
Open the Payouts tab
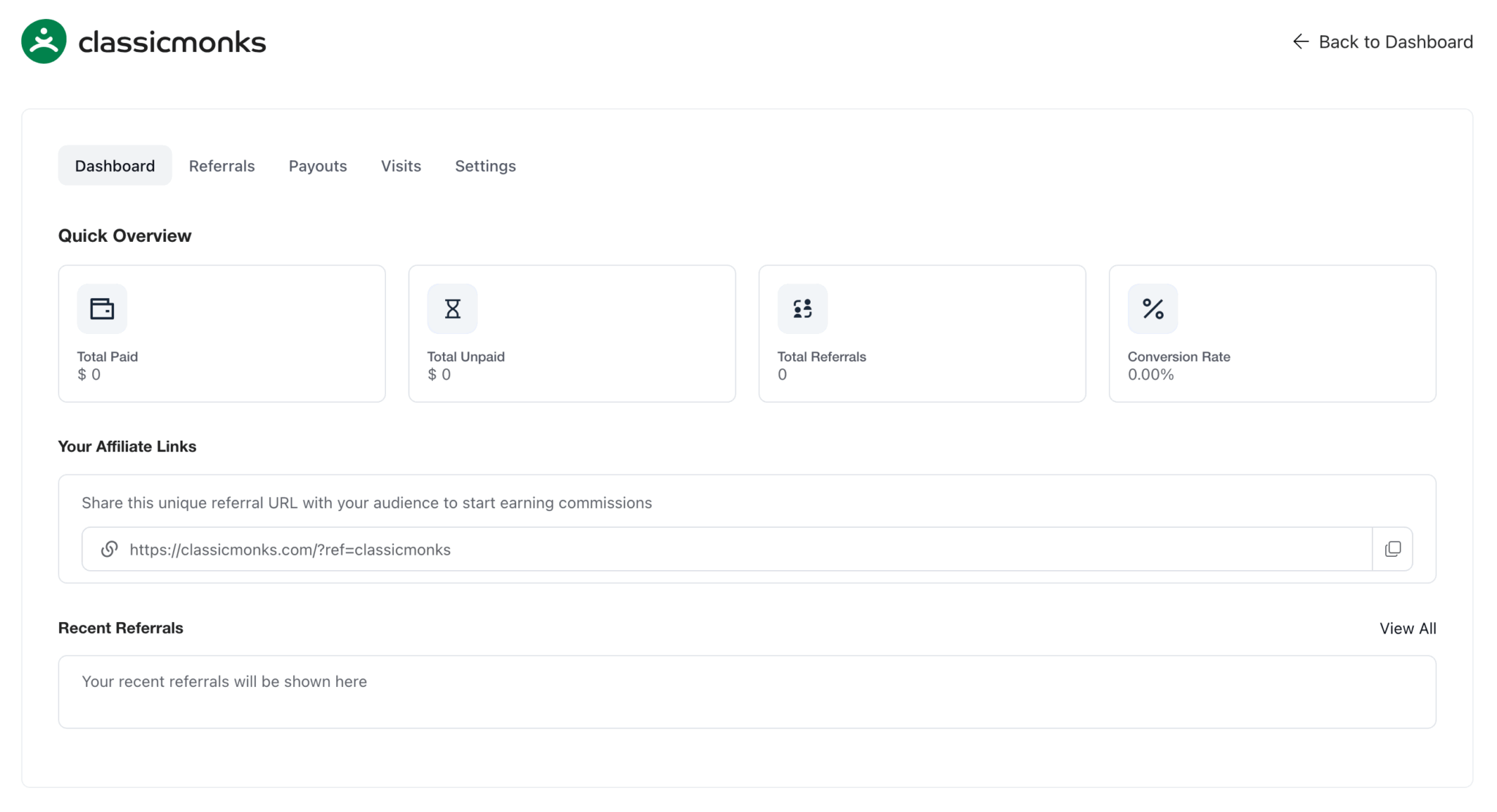317,166
